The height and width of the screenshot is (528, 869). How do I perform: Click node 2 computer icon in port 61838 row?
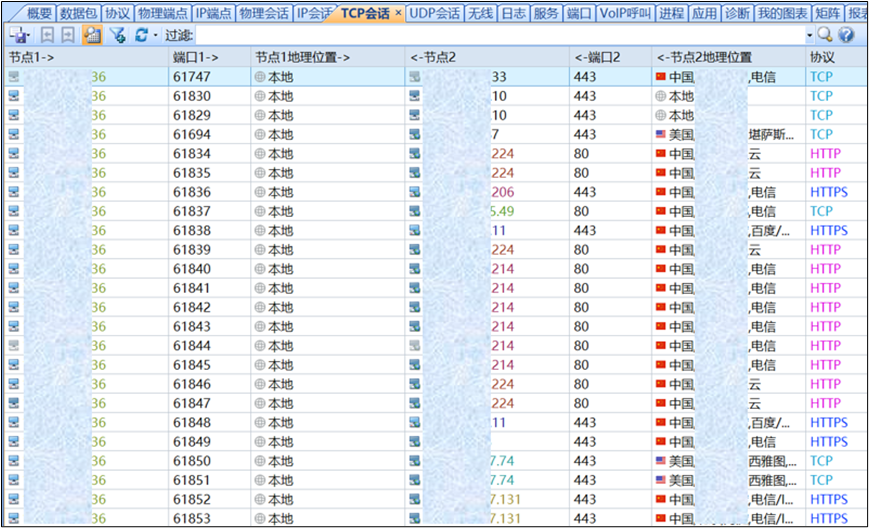(415, 230)
